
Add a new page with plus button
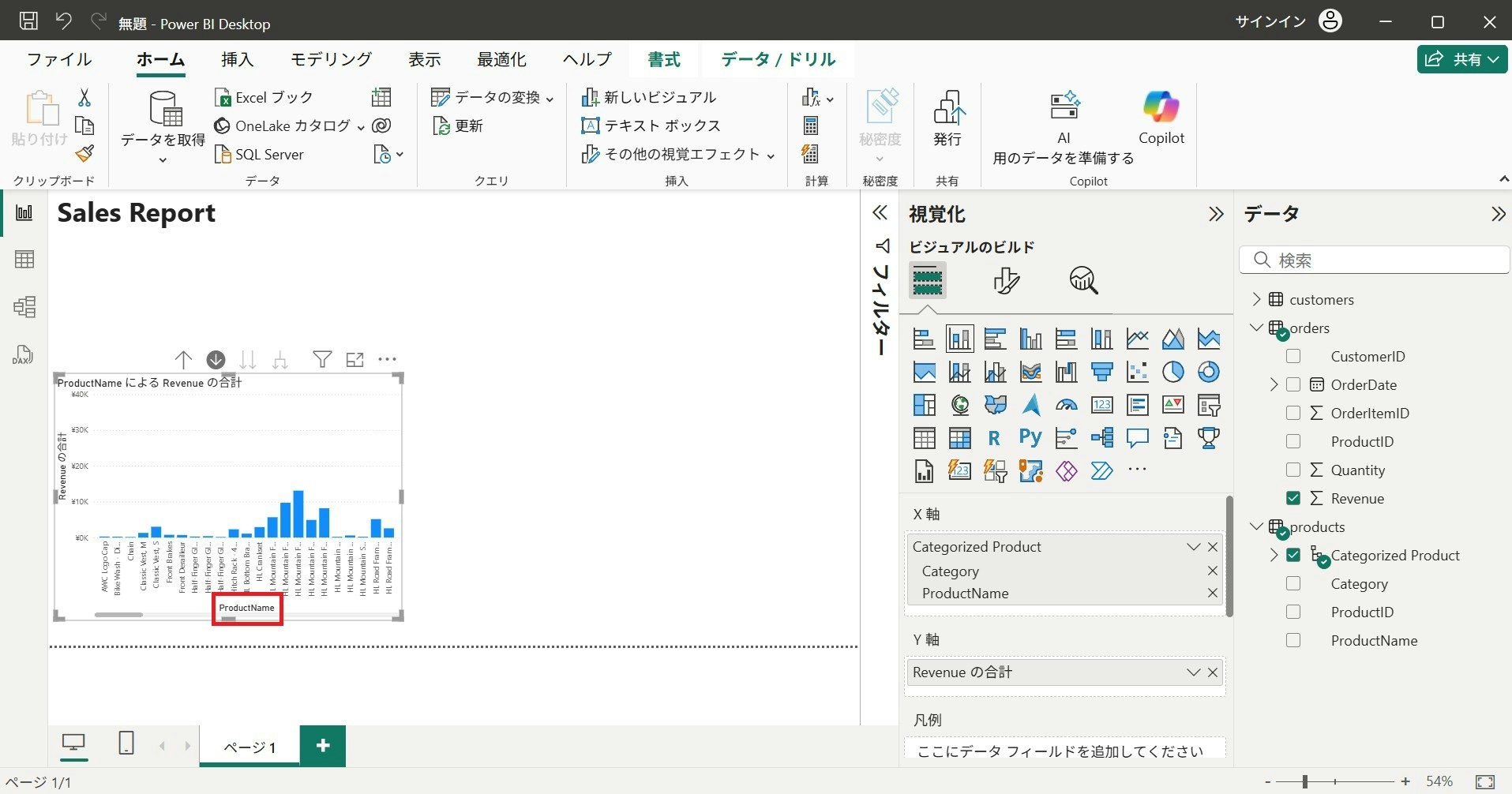(x=323, y=746)
